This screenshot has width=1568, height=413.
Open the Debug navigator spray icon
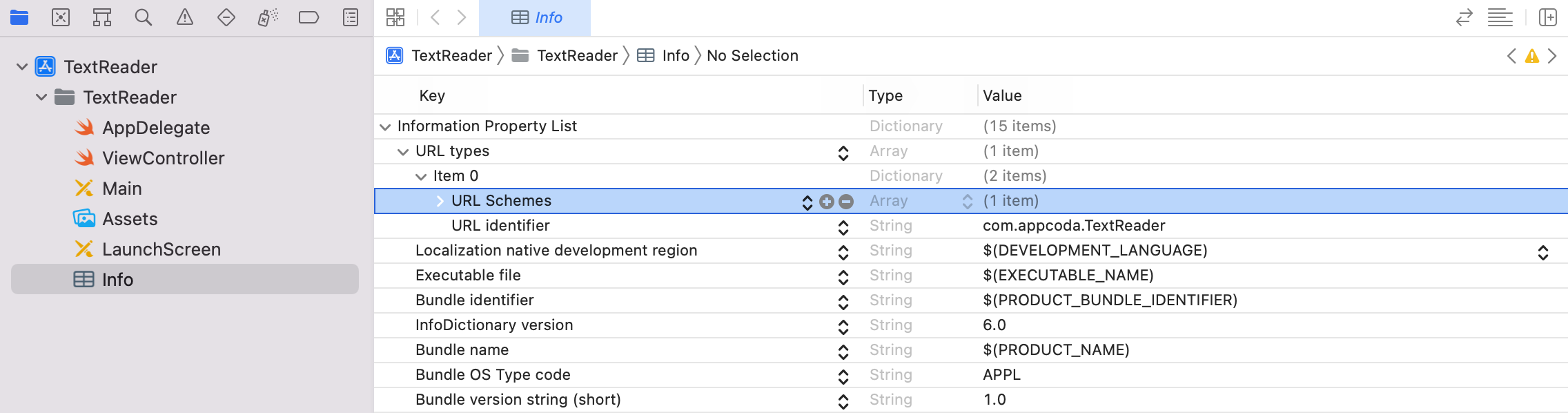tap(268, 17)
